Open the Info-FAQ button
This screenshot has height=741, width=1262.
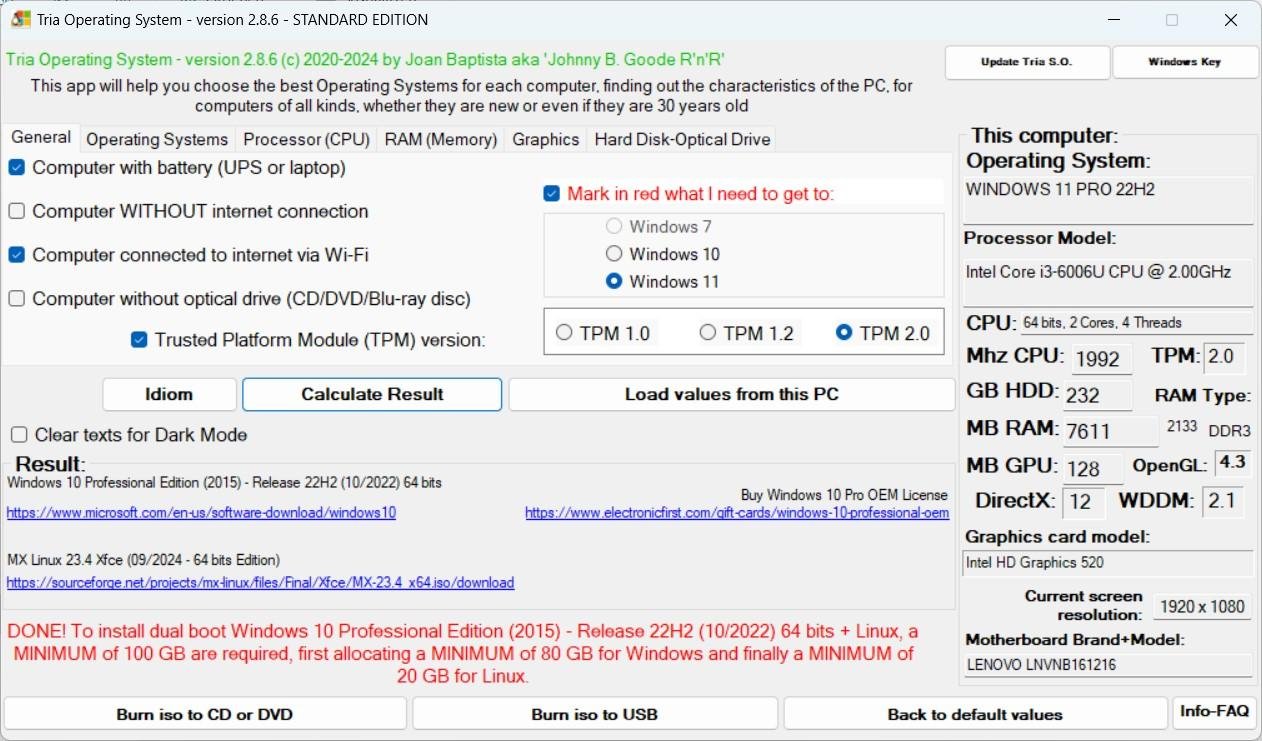pos(1214,712)
